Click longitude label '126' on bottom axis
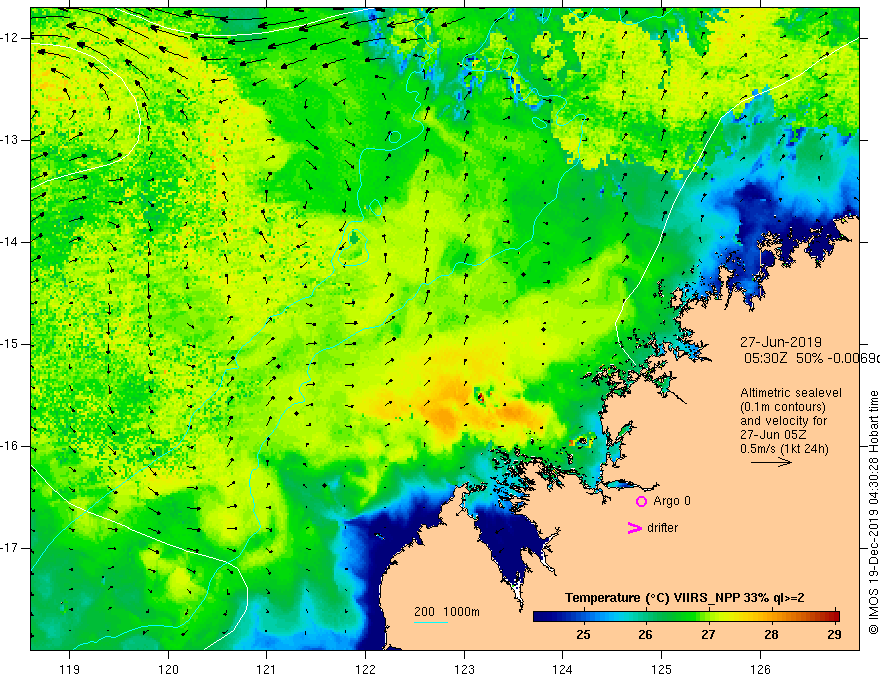Image resolution: width=880 pixels, height=680 pixels. tap(760, 669)
